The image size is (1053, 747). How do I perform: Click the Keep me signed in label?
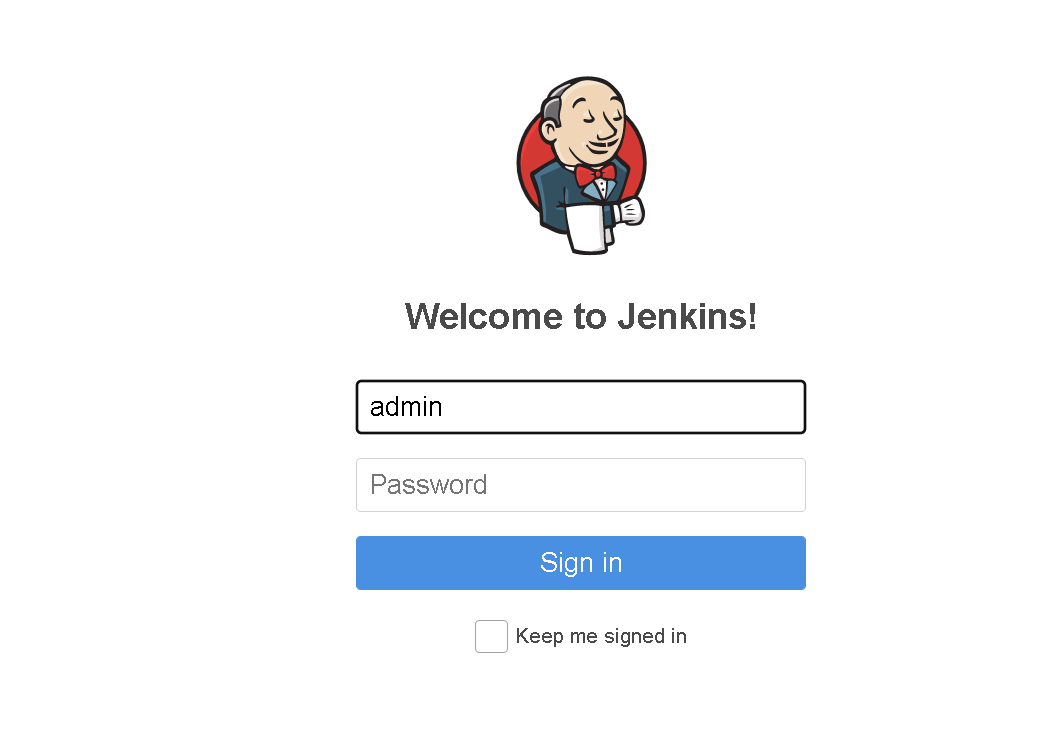coord(601,636)
